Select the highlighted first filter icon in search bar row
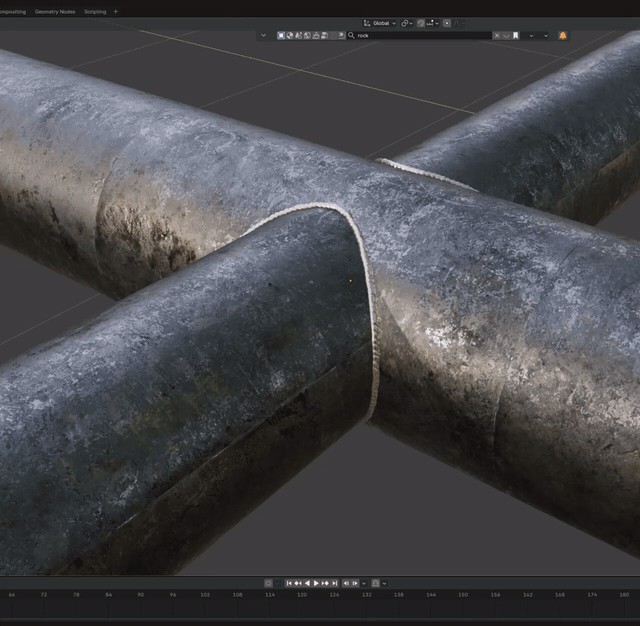Screen dimensions: 640x626 [281, 36]
